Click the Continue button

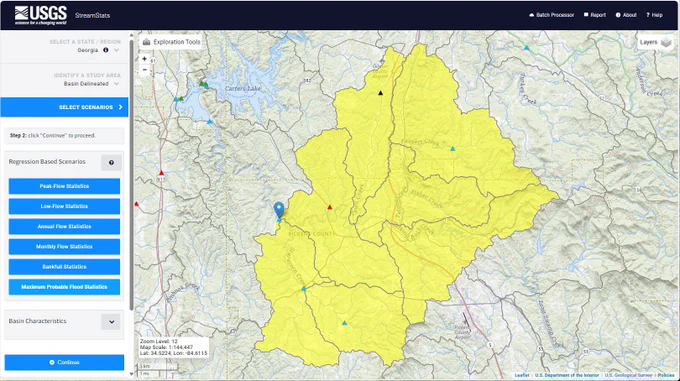point(64,362)
